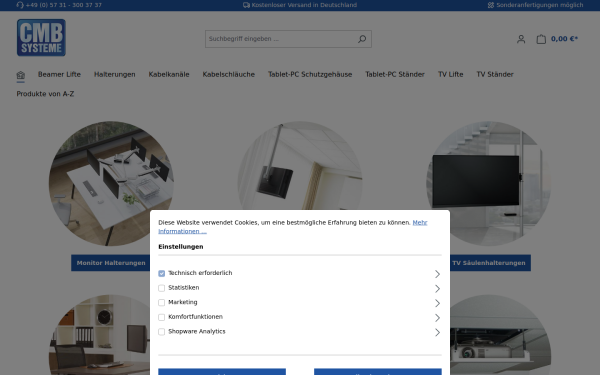Enable the Shopware Analytics checkbox
The width and height of the screenshot is (600, 375).
161,332
